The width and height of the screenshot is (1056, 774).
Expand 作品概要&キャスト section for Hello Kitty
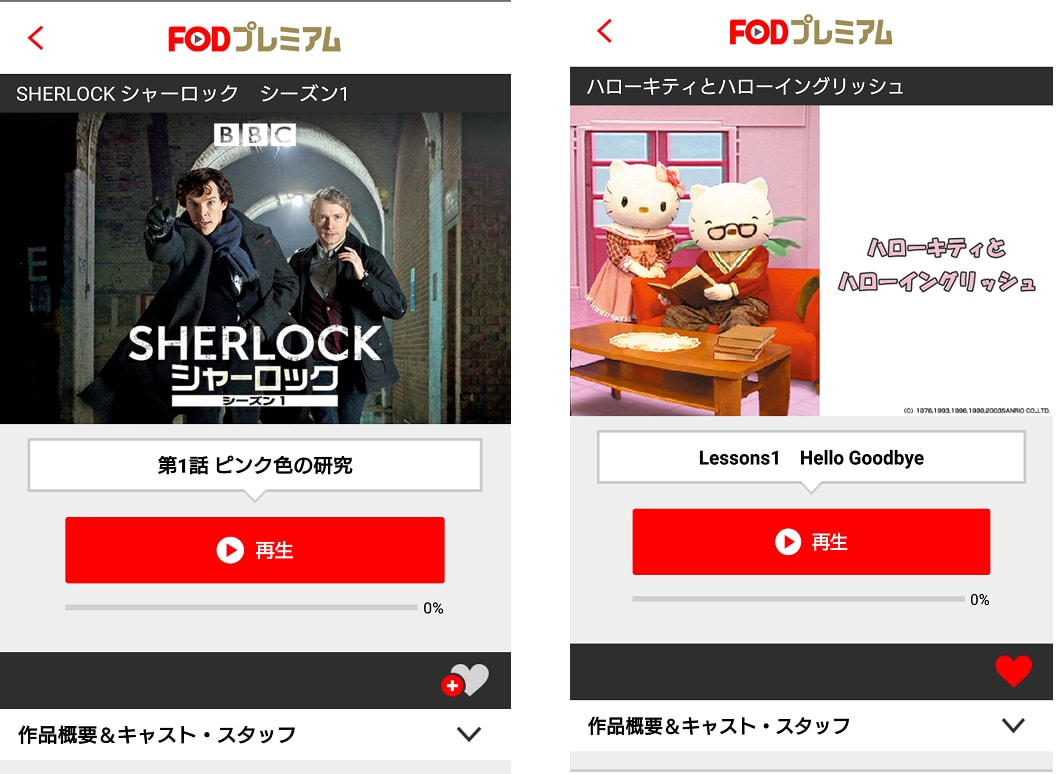pos(811,726)
